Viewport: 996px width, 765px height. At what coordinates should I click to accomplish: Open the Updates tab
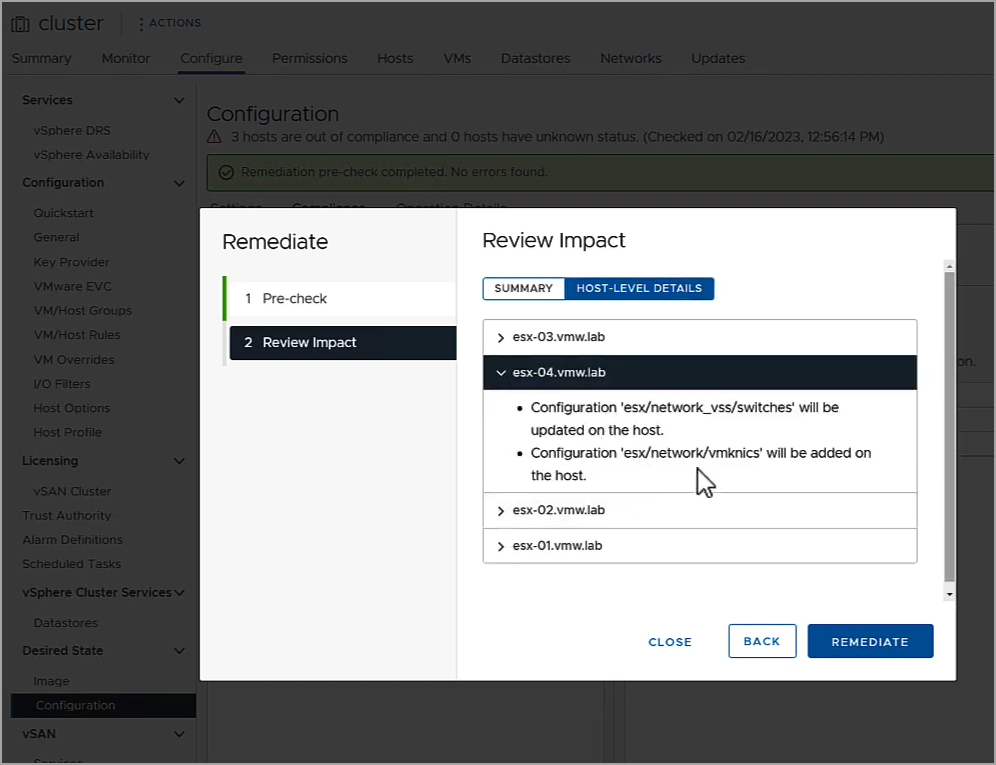pos(718,58)
